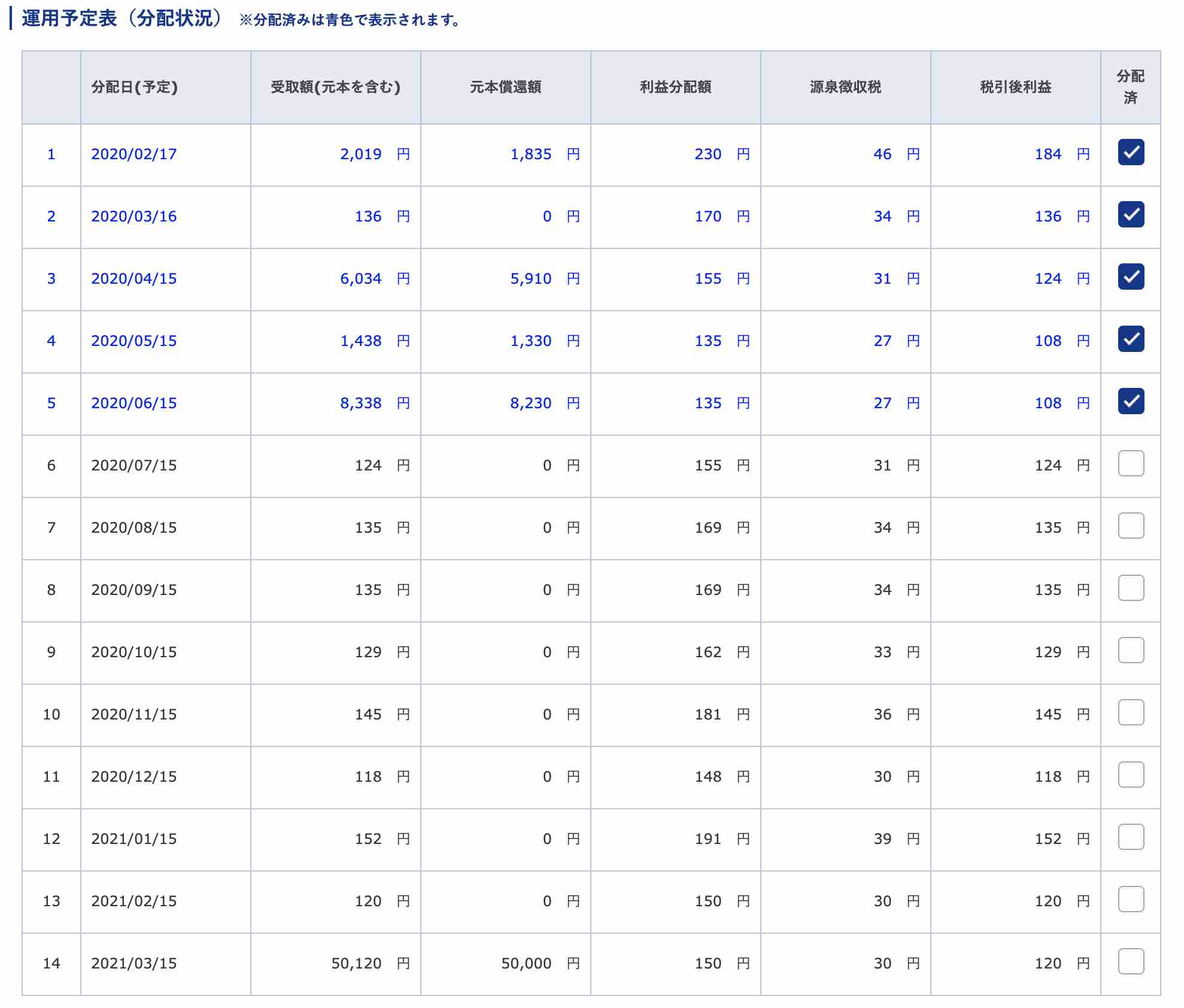Click the 6,034 円 received amount
The height and width of the screenshot is (1008, 1184).
click(x=375, y=279)
